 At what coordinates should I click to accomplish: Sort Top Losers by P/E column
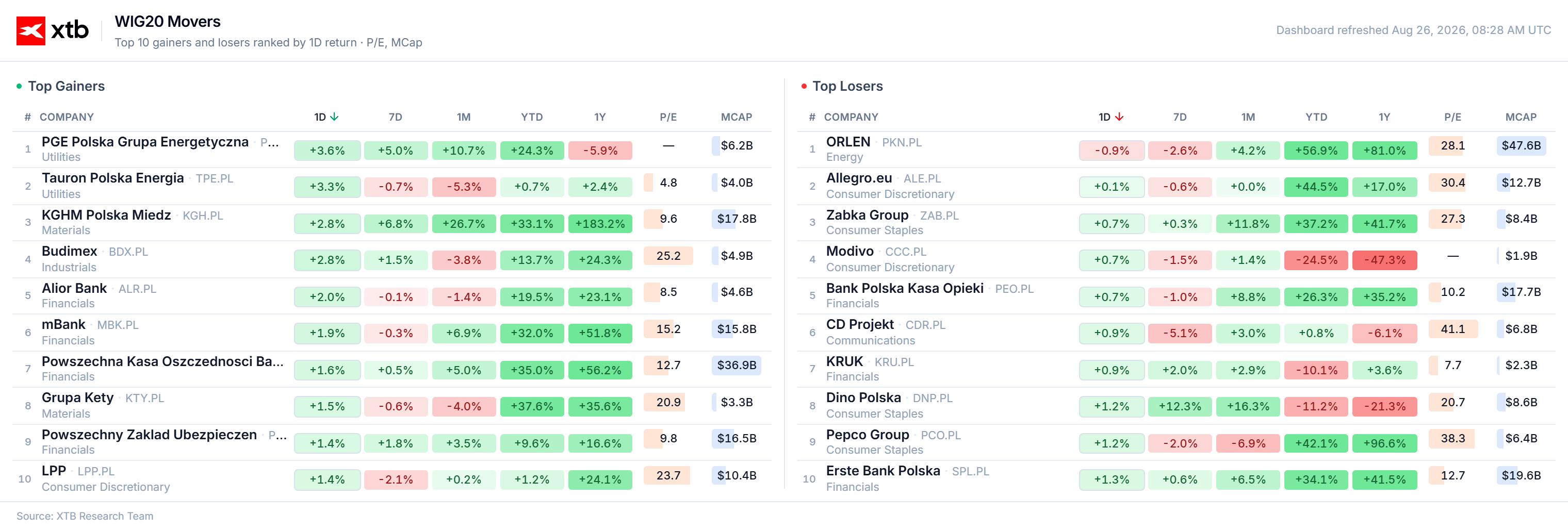(x=1452, y=117)
